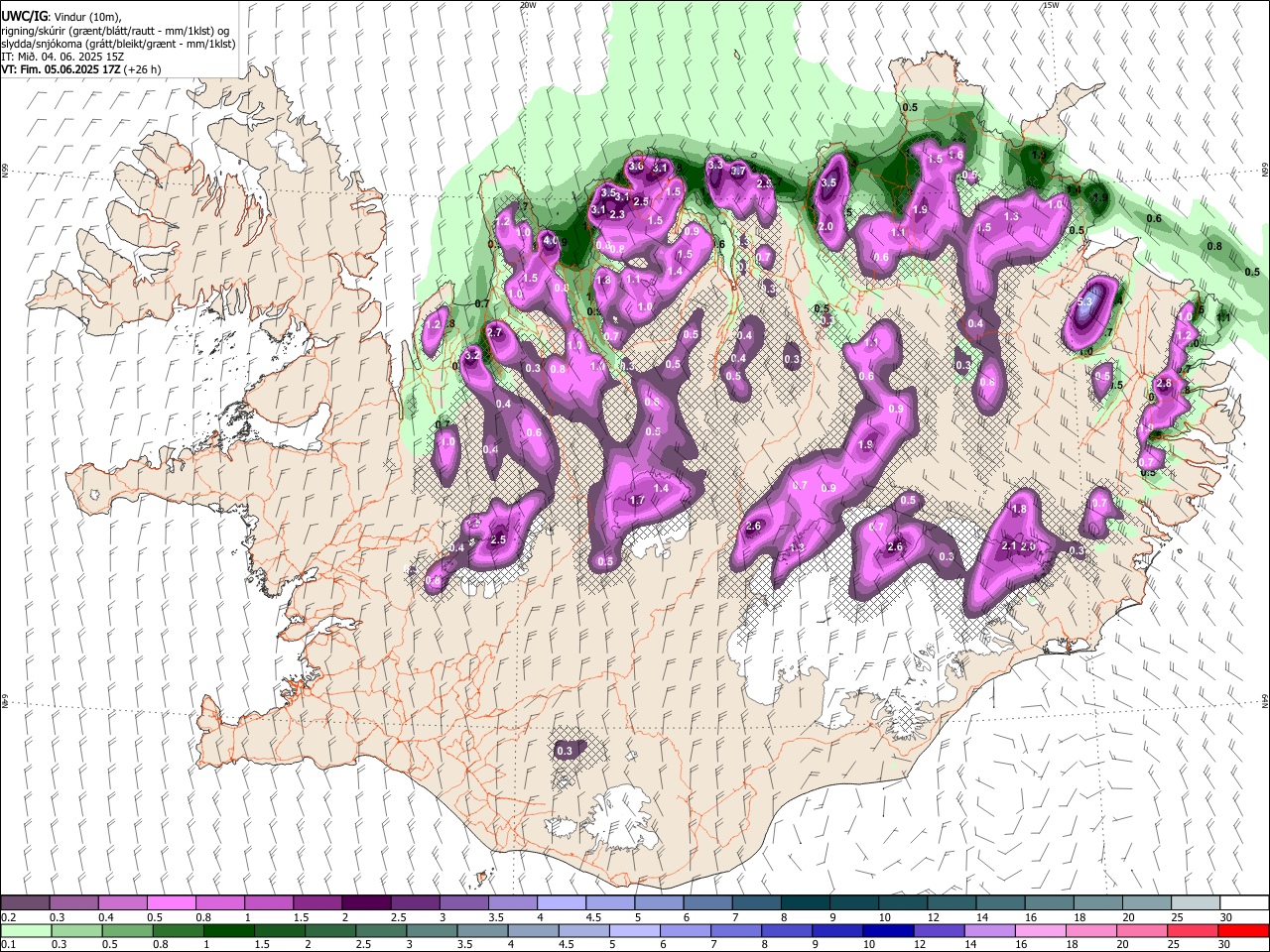Click the 'slydda/snjókoma' legend description line

118,44
